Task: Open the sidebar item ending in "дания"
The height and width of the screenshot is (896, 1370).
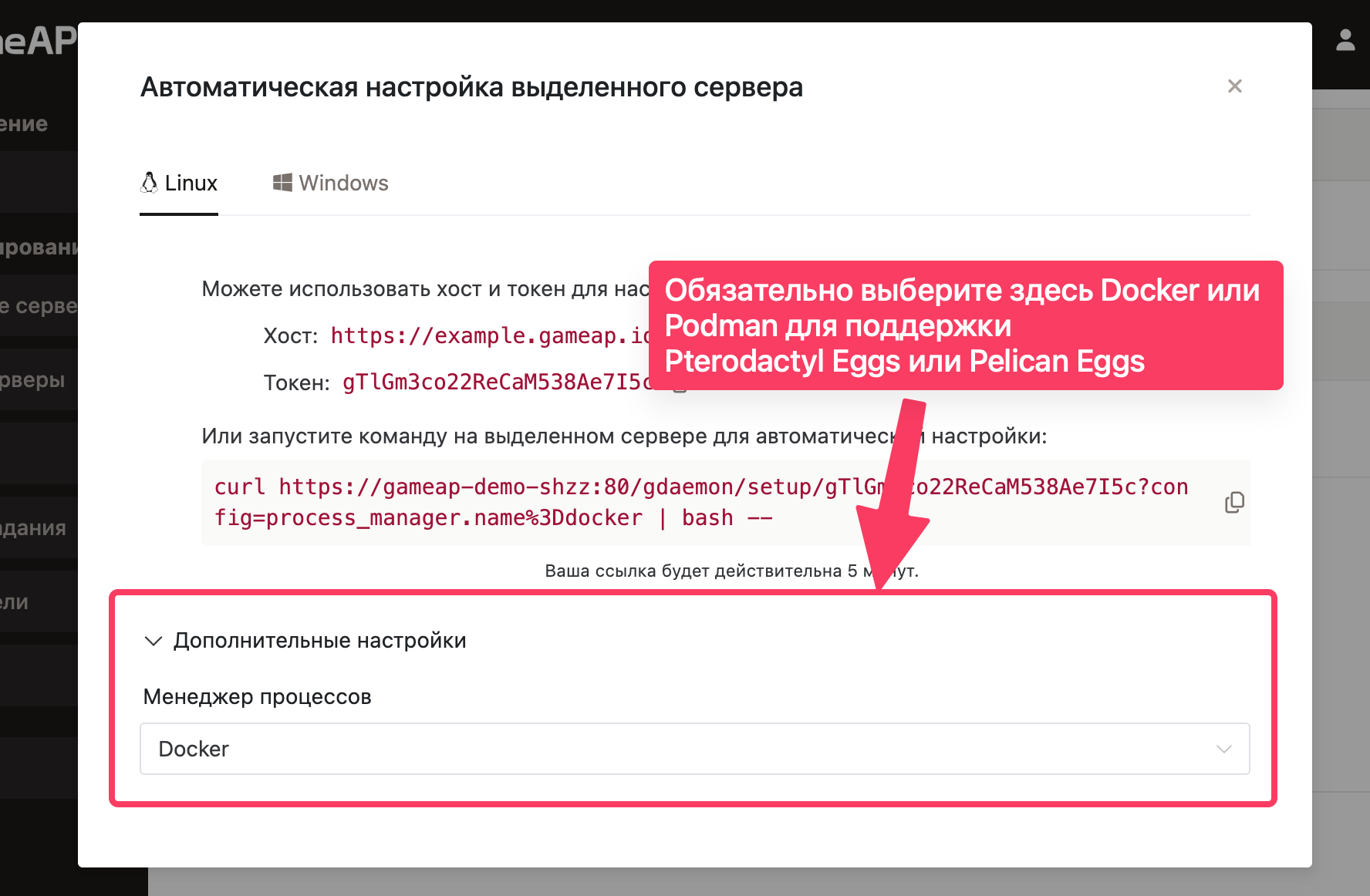Action: click(35, 528)
